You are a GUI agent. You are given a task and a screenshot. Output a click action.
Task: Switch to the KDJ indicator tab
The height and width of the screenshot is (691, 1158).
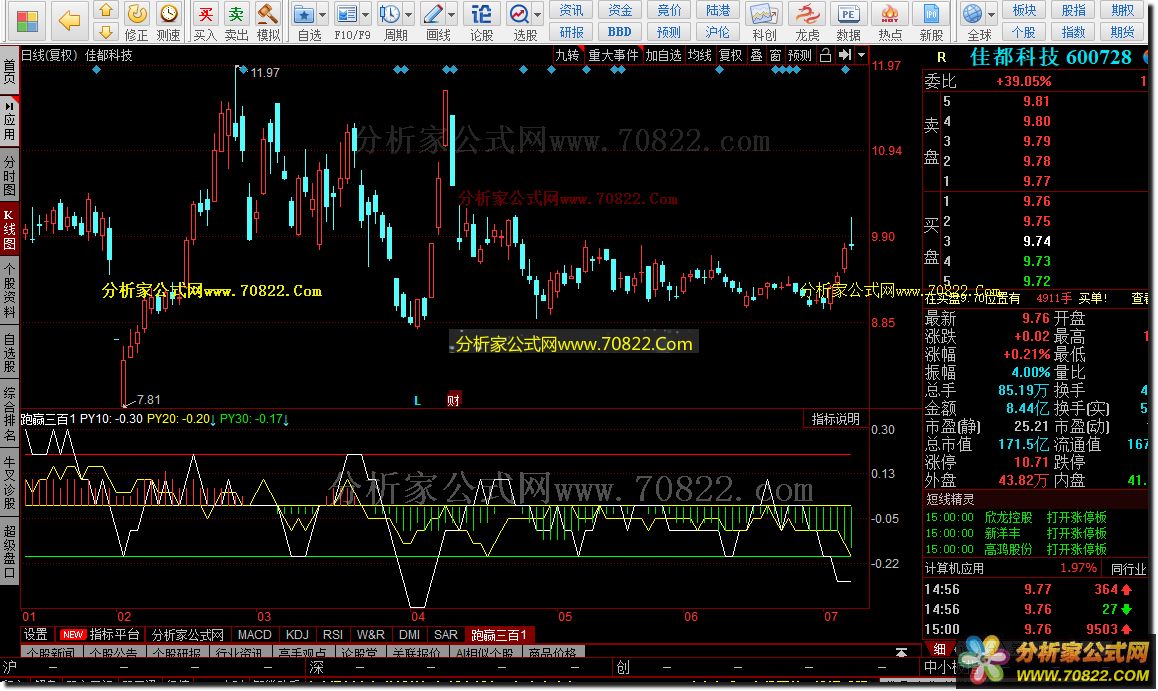point(297,635)
